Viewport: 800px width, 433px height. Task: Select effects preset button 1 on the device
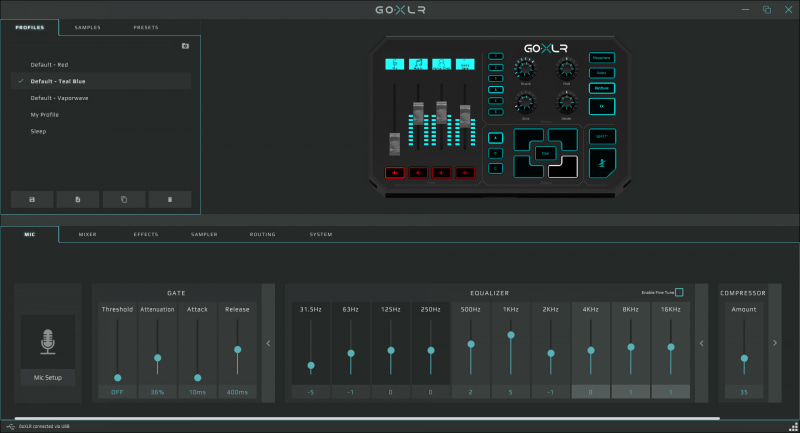[495, 56]
